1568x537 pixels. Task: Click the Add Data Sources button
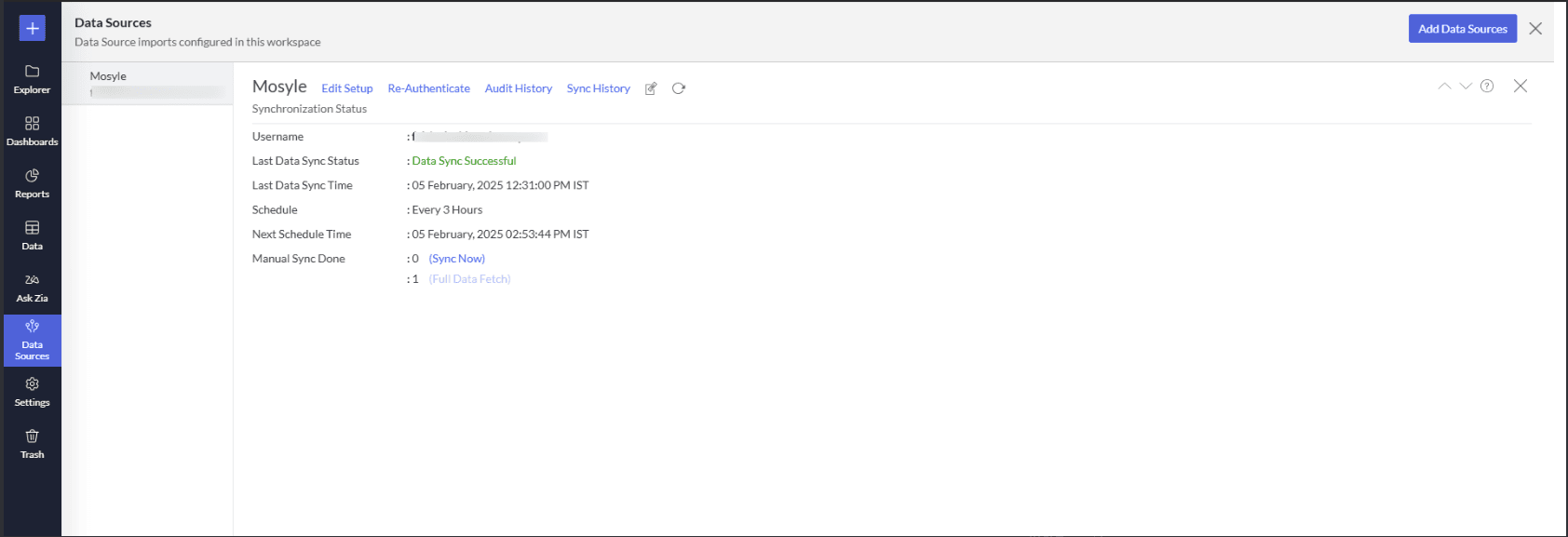pyautogui.click(x=1462, y=29)
